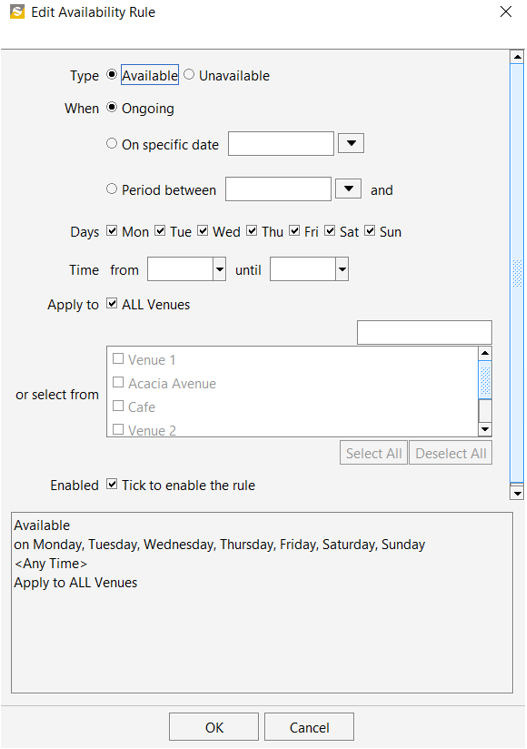
Task: Toggle the enable the rule checkbox
Action: click(111, 484)
